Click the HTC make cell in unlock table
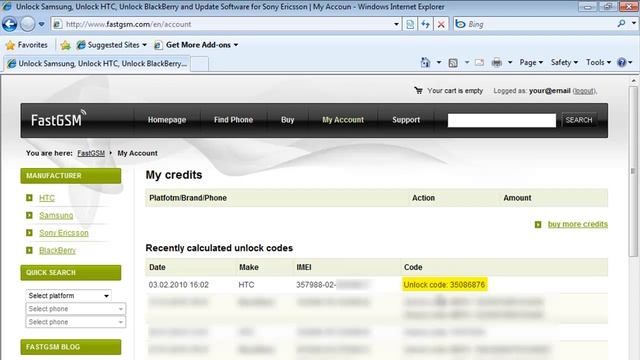 click(246, 285)
